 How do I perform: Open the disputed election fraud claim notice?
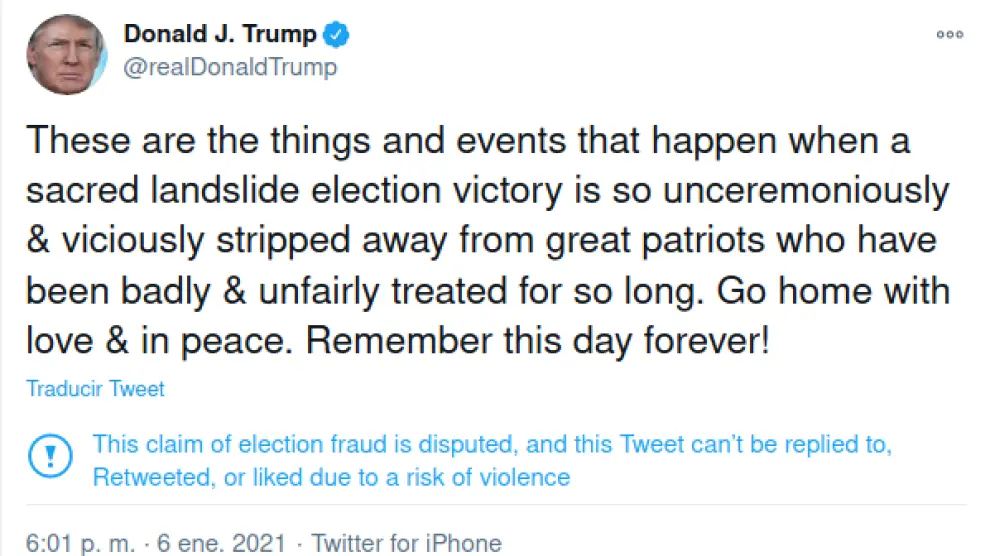[490, 444]
